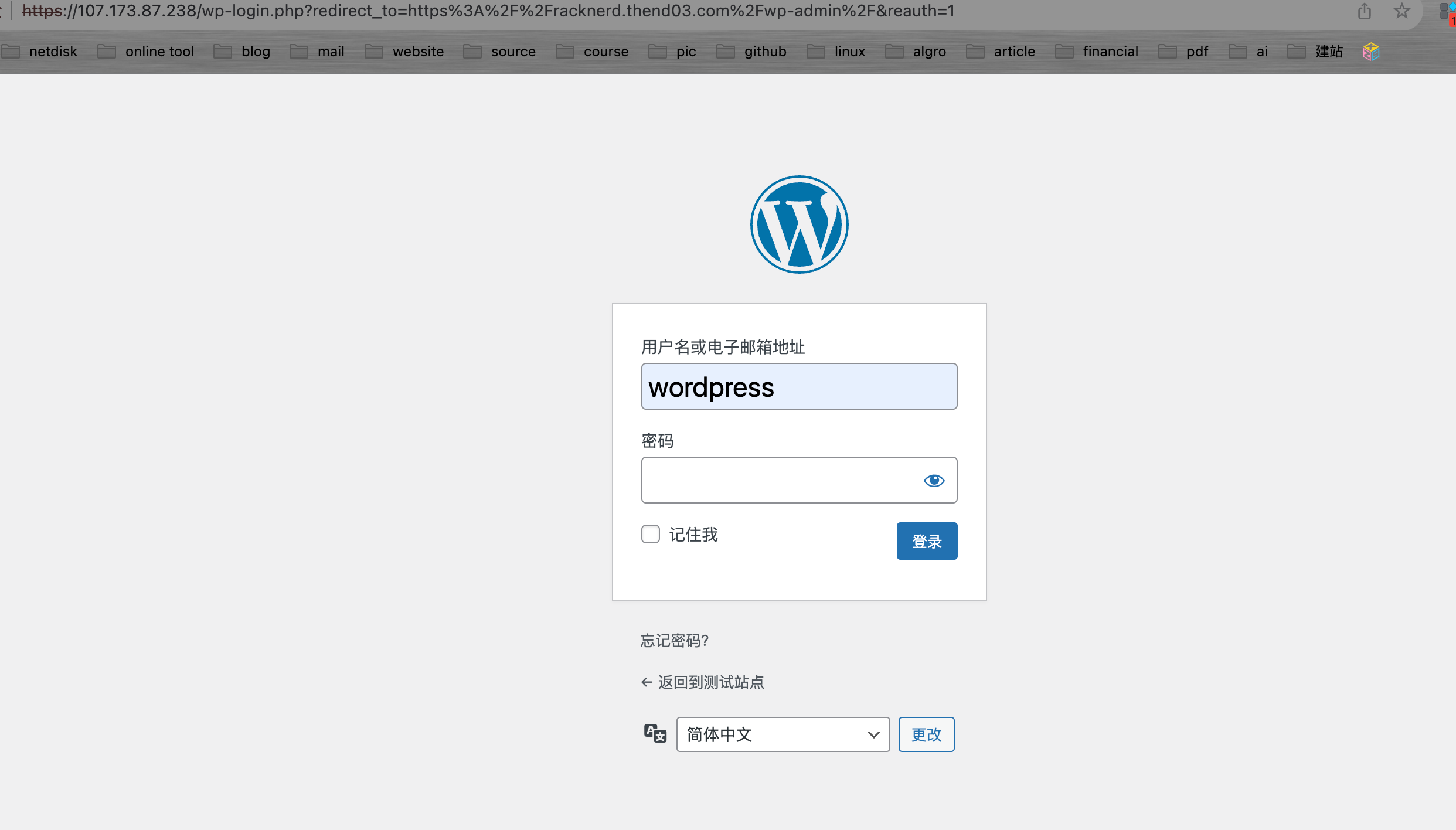Screen dimensions: 1456x830
Task: Bookmark page with the star icon
Action: tap(1401, 11)
